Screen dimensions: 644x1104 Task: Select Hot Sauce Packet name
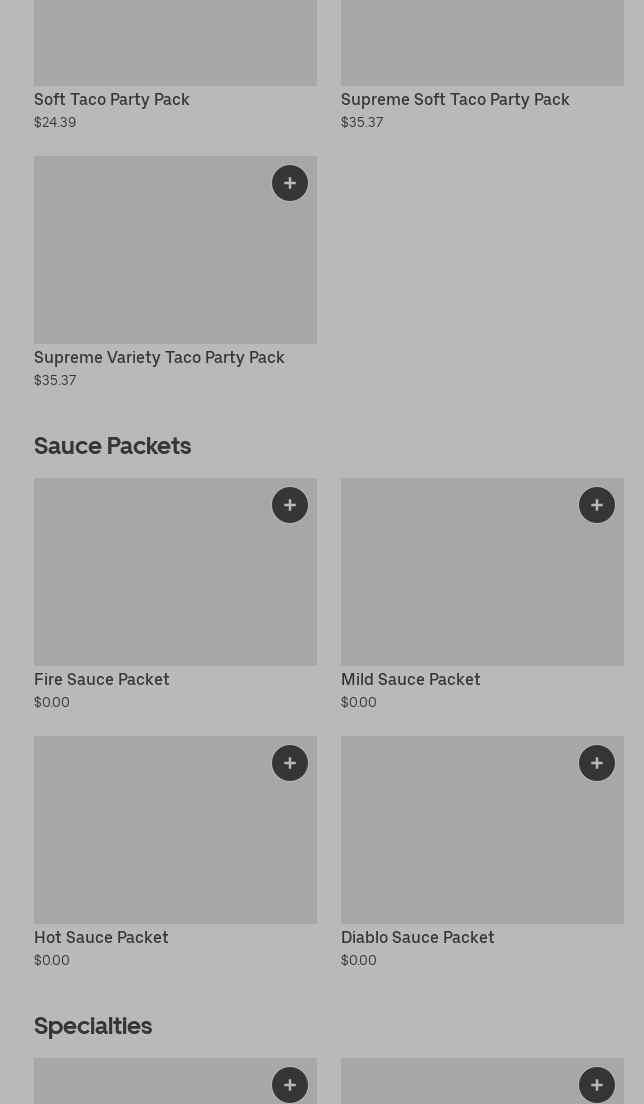point(101,938)
